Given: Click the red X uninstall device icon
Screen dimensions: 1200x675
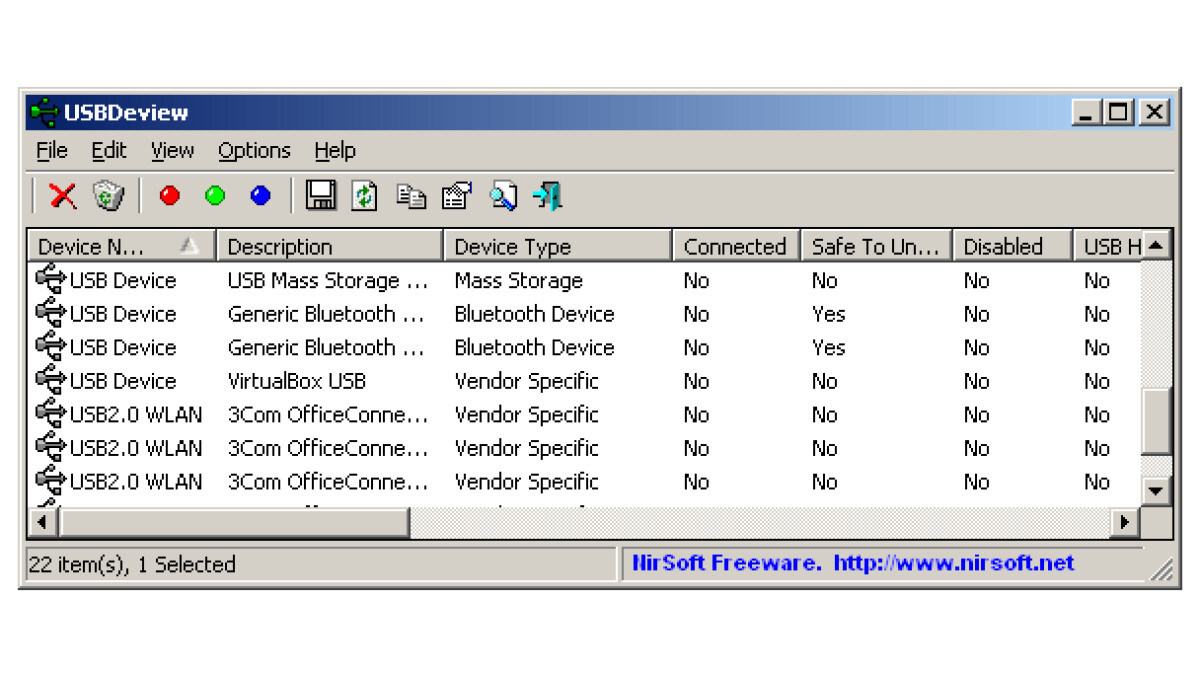Looking at the screenshot, I should pyautogui.click(x=63, y=196).
